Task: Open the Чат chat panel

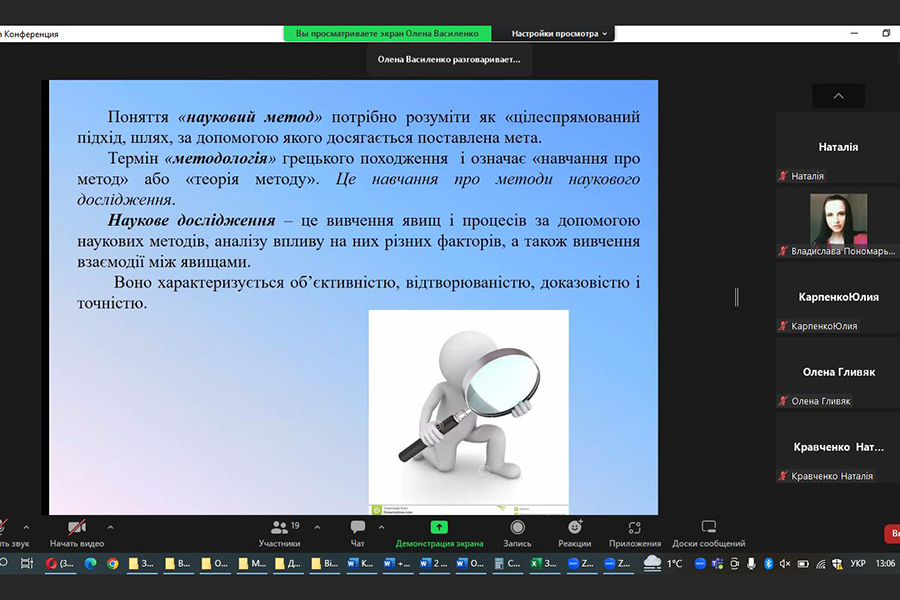Action: coord(358,534)
